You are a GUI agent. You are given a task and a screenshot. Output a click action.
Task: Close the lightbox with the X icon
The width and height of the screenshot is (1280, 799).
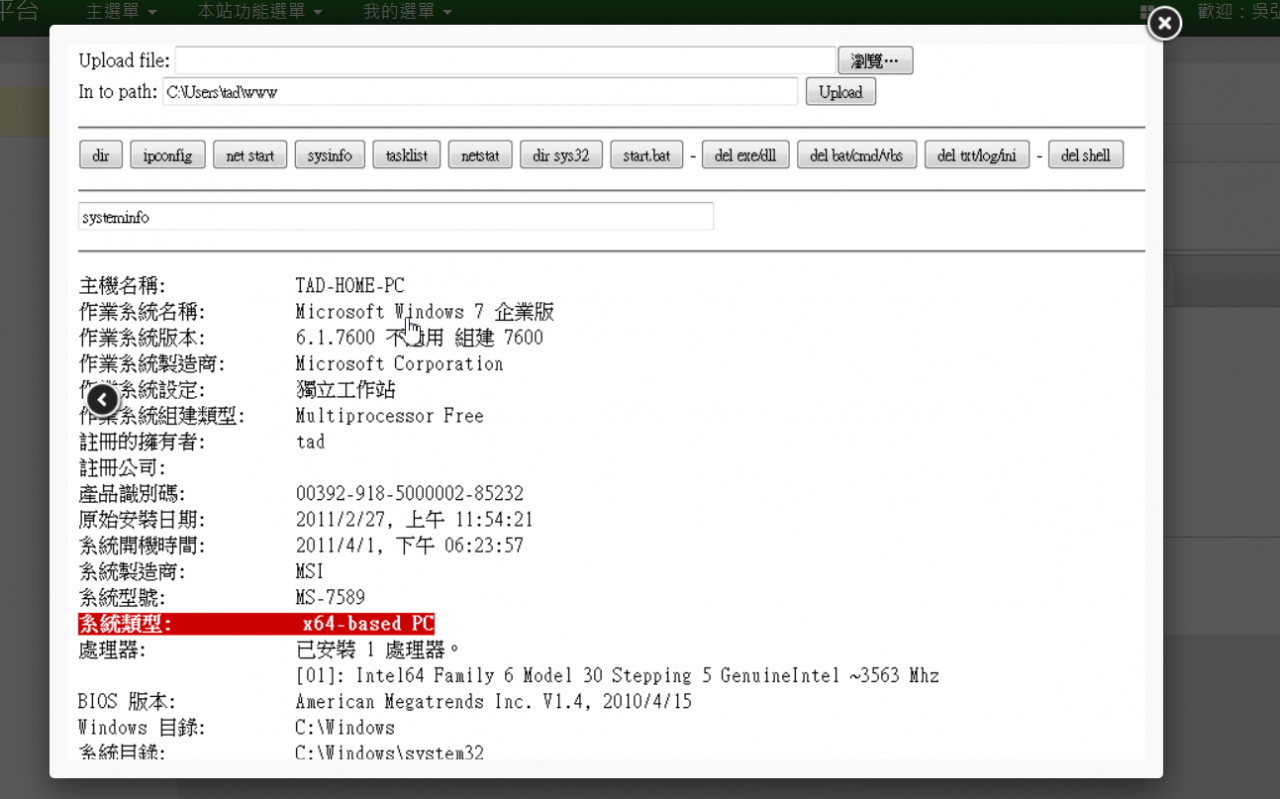click(1164, 23)
